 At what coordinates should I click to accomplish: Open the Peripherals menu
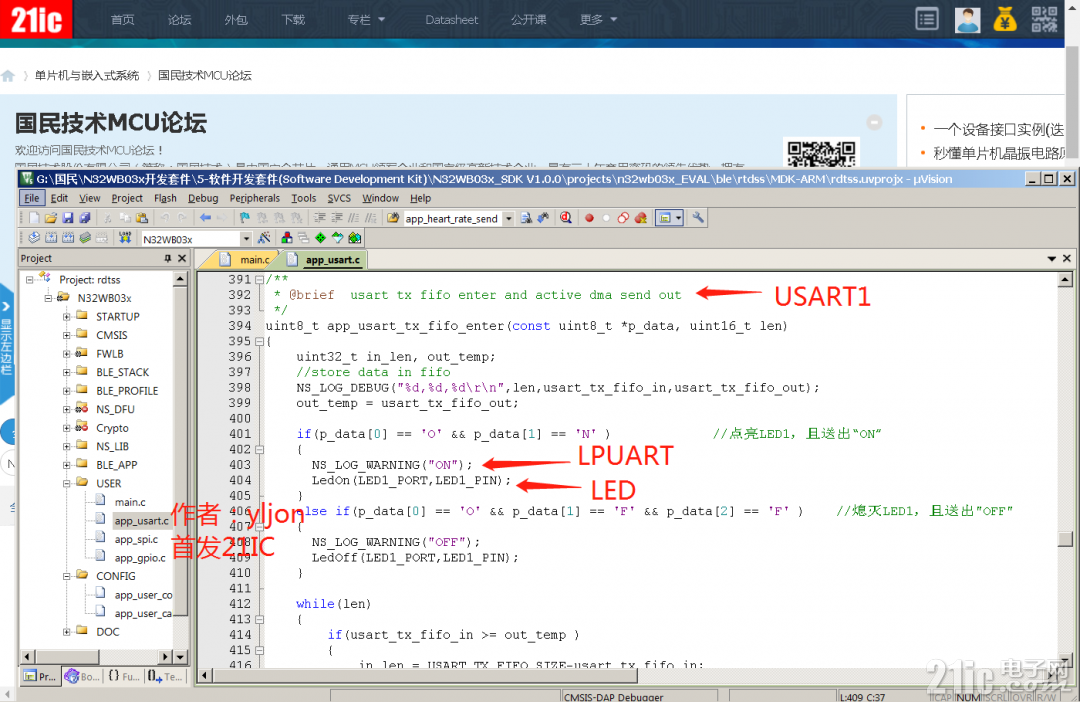[255, 198]
